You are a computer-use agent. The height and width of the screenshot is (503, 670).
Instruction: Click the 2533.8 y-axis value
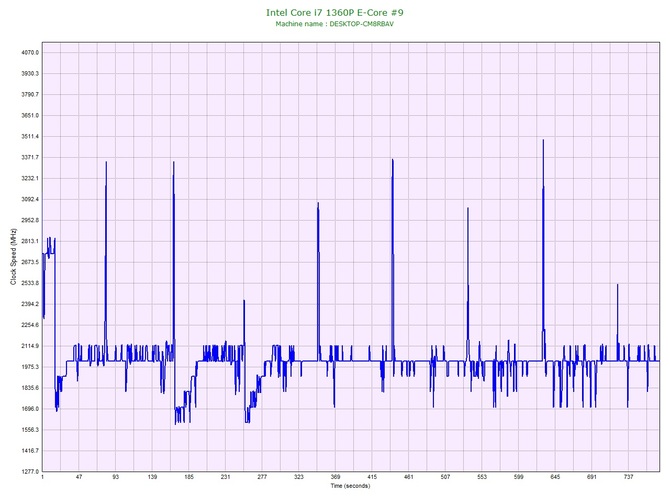click(30, 283)
